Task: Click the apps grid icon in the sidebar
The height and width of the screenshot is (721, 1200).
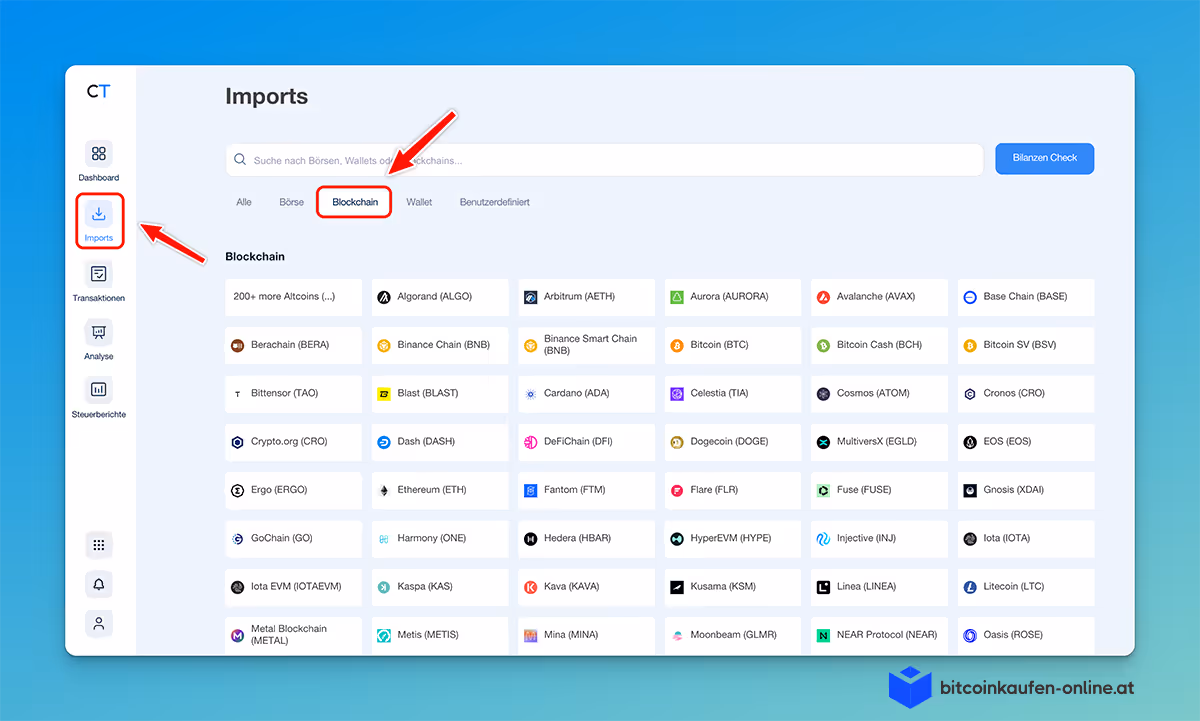Action: [98, 545]
